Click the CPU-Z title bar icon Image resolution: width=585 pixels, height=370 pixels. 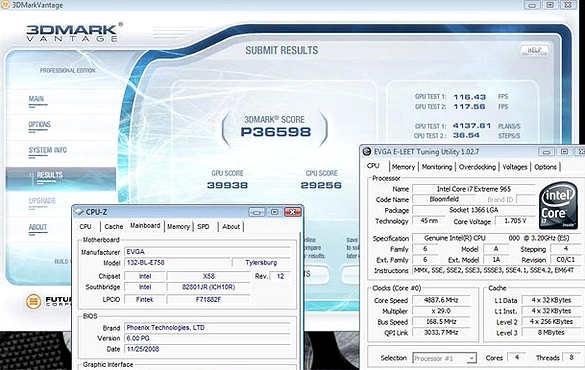pyautogui.click(x=79, y=212)
